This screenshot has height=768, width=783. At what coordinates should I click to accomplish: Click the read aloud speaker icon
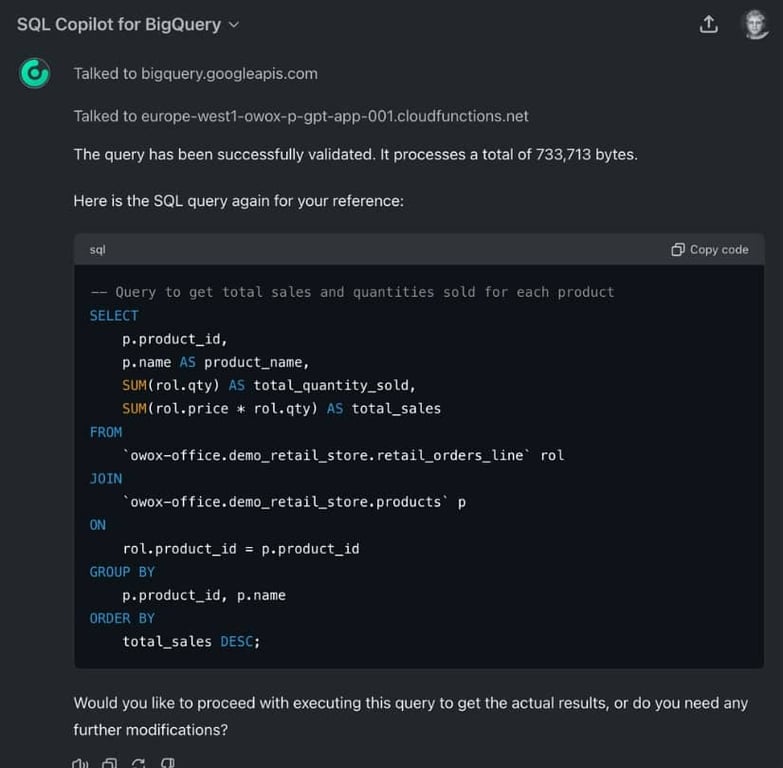pyautogui.click(x=80, y=763)
